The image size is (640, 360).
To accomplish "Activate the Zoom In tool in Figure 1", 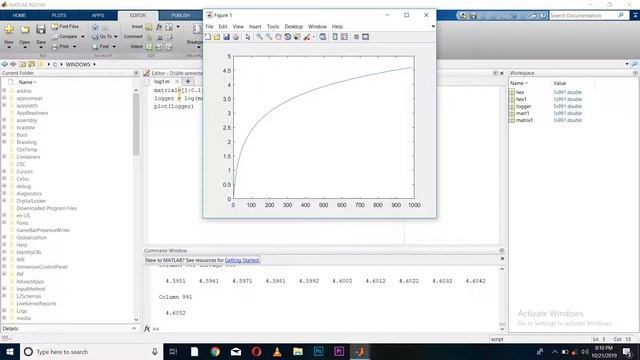I will [x=259, y=37].
